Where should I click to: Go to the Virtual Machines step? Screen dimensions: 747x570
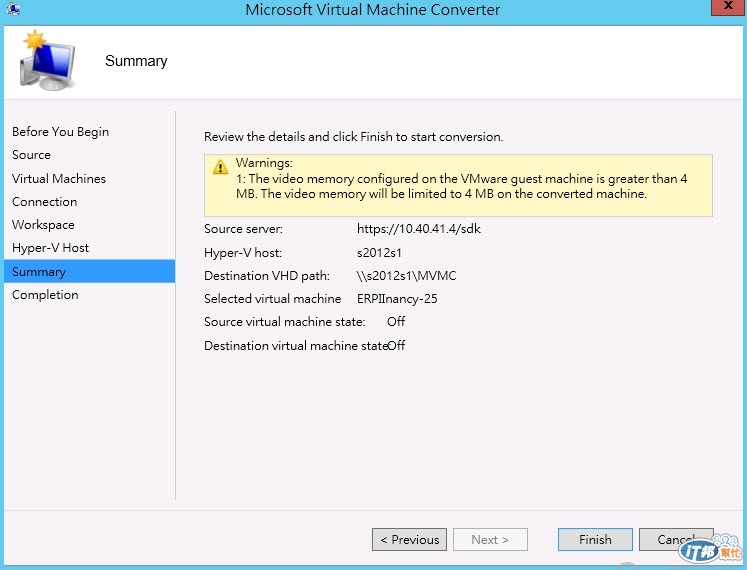point(59,178)
